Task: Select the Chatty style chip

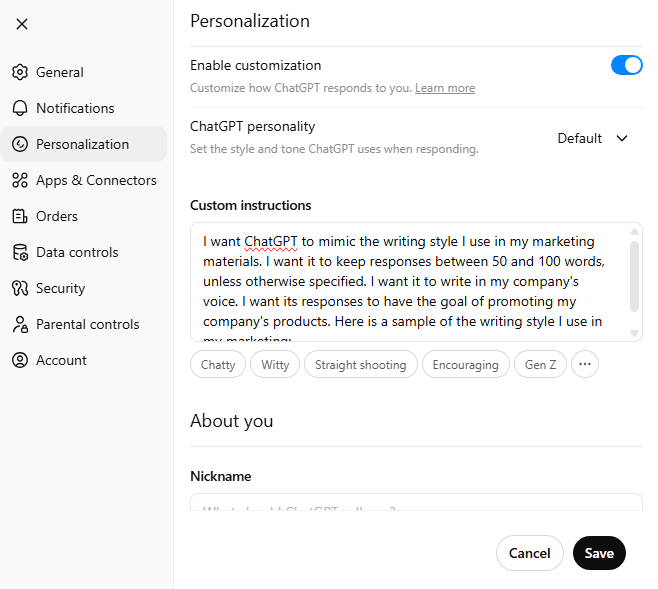Action: 218,365
